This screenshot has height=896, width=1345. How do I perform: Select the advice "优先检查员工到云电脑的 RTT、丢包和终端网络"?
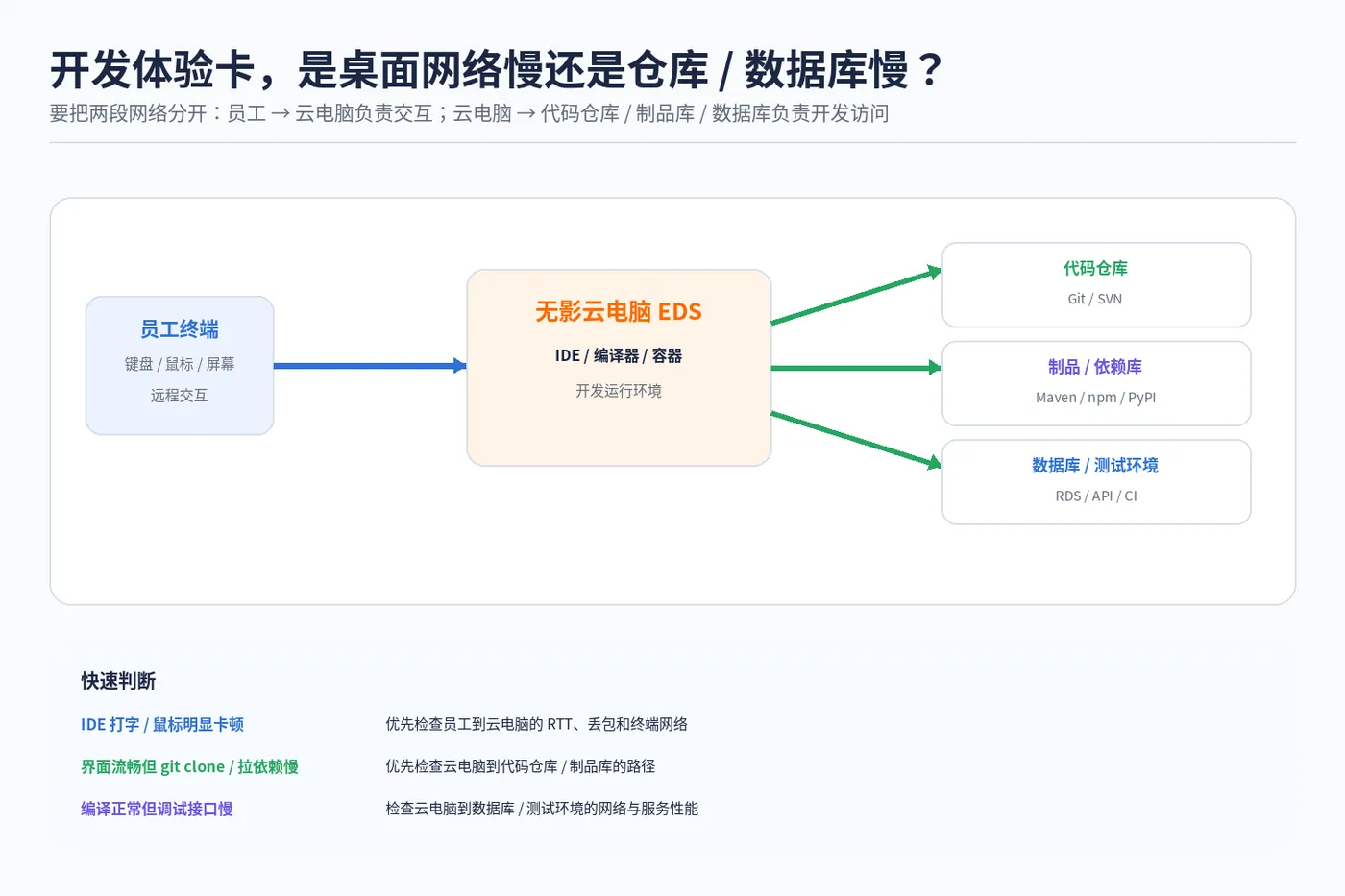(537, 724)
